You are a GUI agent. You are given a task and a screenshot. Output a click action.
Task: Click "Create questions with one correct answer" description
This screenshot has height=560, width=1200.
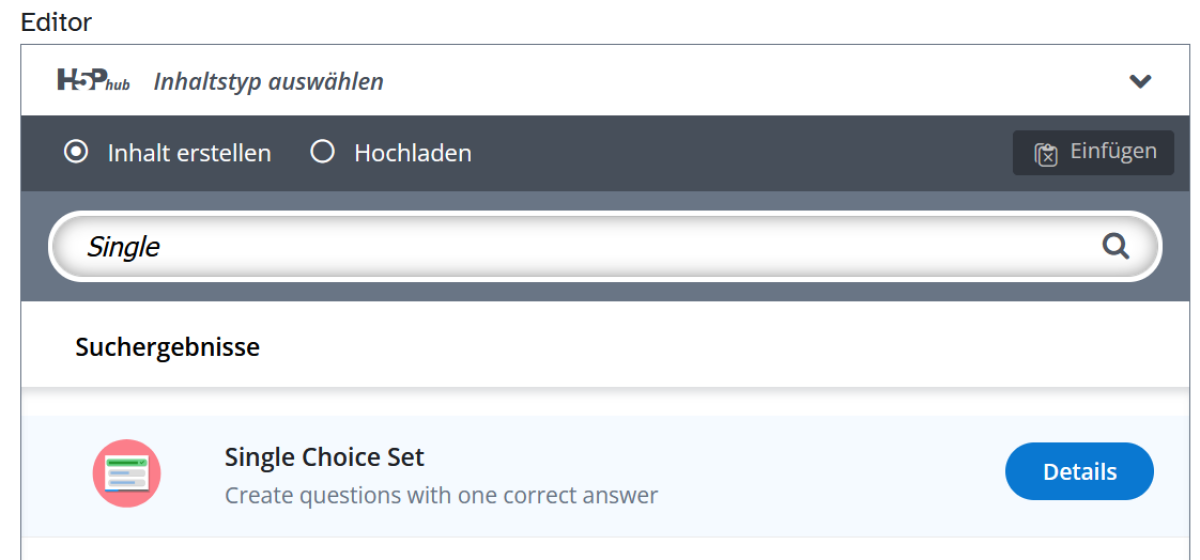pyautogui.click(x=441, y=495)
